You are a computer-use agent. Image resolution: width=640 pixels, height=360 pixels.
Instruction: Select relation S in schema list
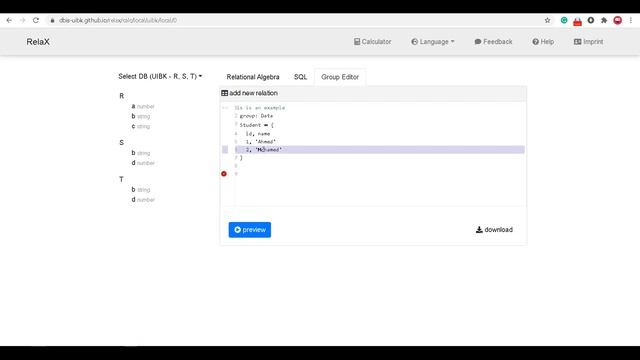coord(121,143)
